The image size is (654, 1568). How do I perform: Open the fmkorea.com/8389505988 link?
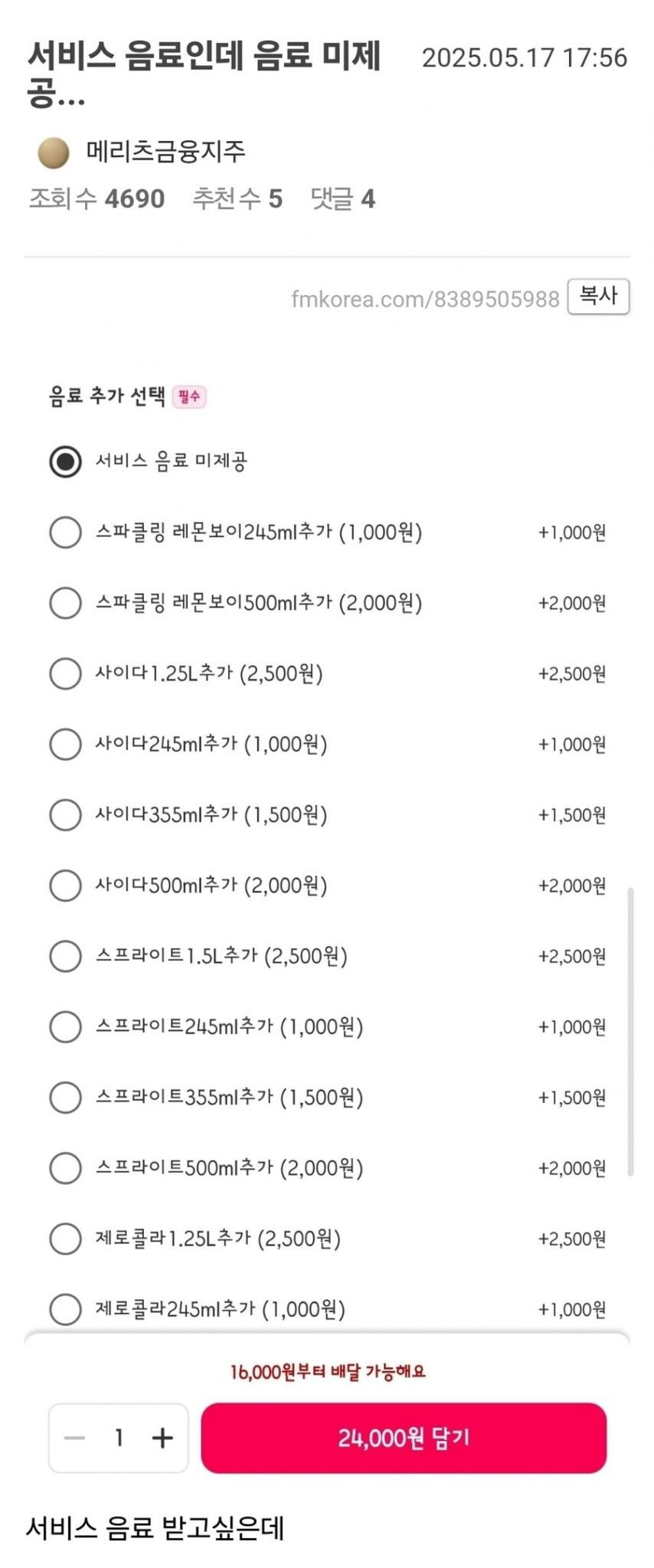(x=425, y=299)
